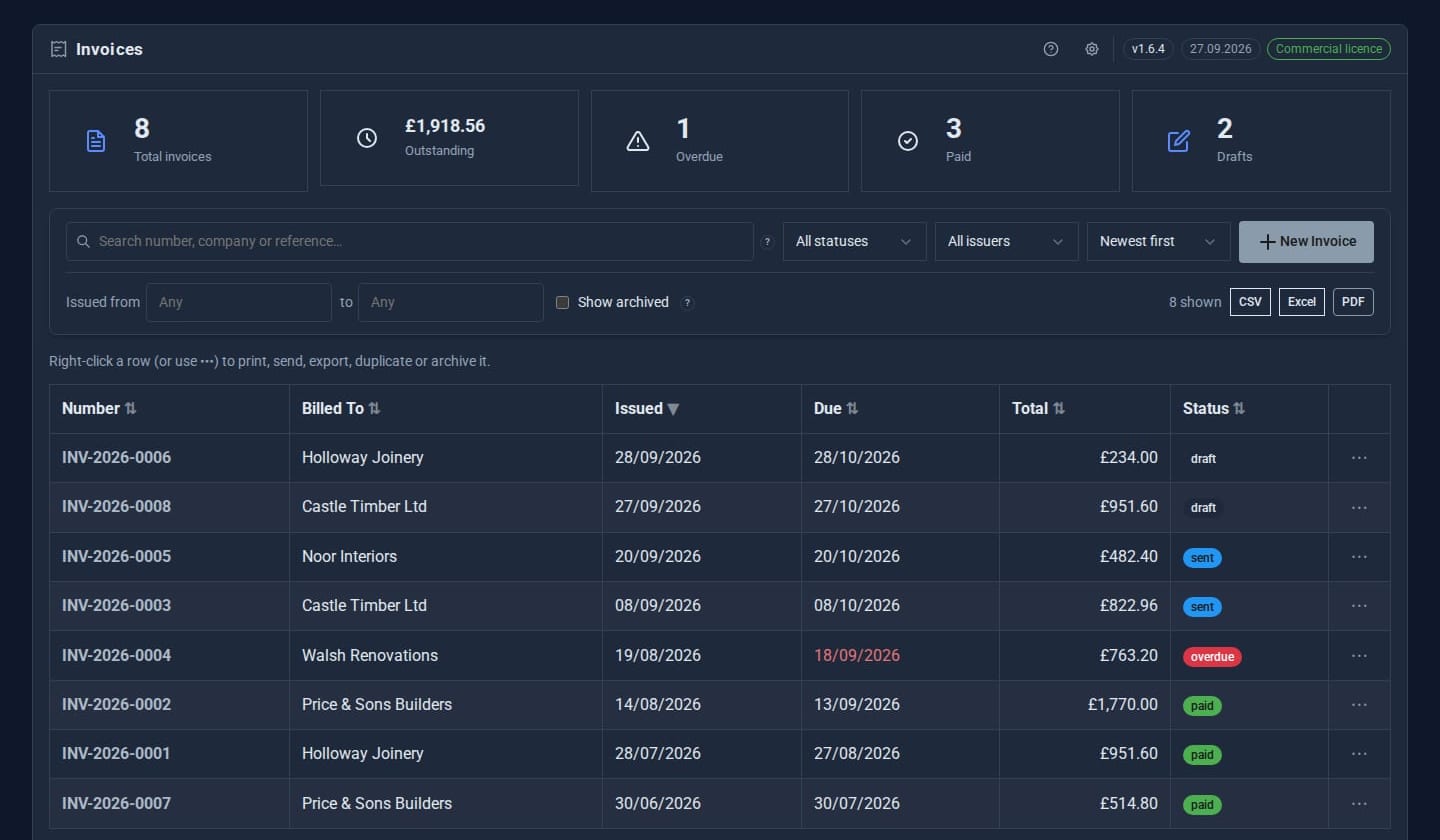Open the Newest first sort dropdown

1159,241
